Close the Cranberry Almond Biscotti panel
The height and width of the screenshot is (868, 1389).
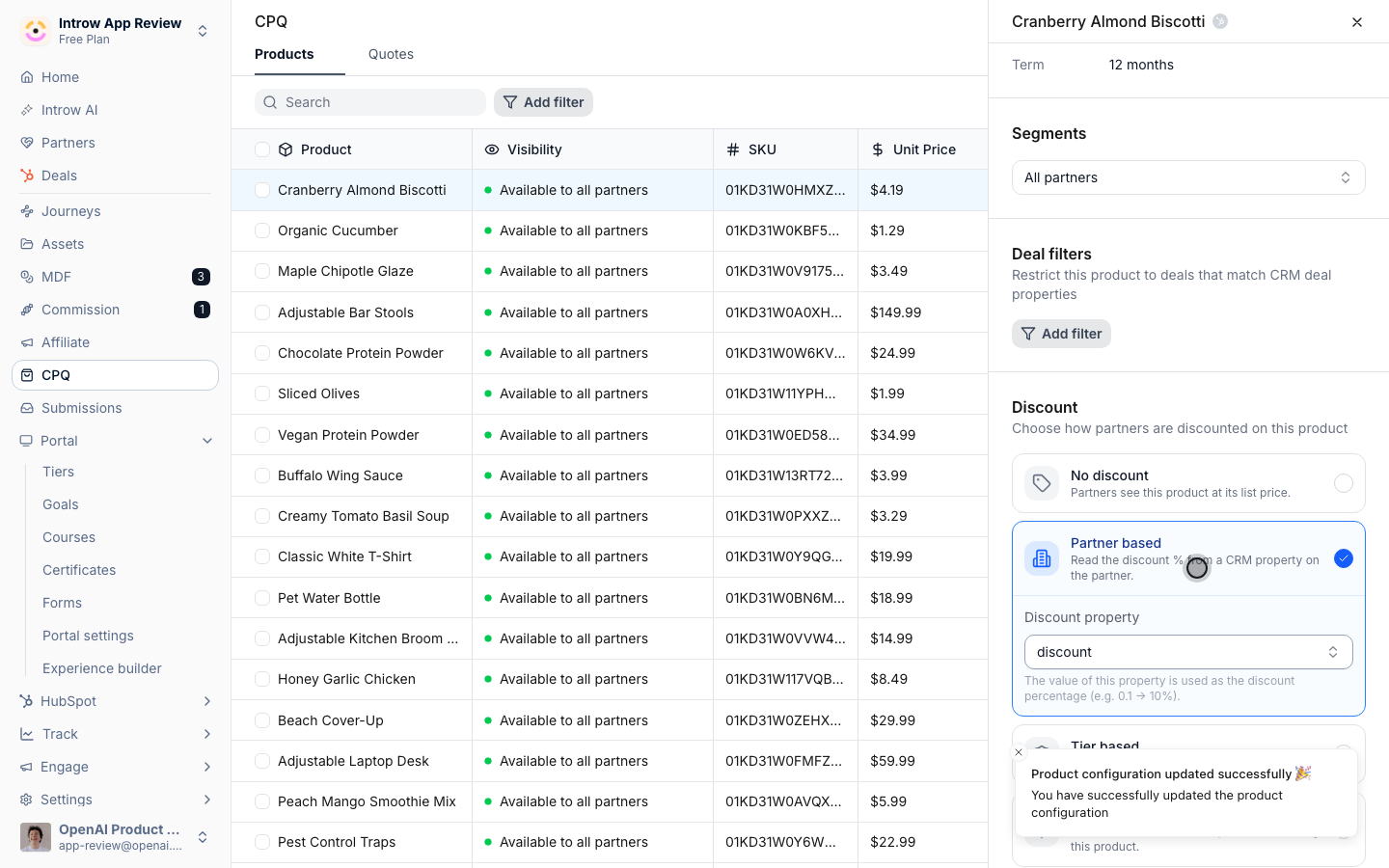click(x=1357, y=21)
